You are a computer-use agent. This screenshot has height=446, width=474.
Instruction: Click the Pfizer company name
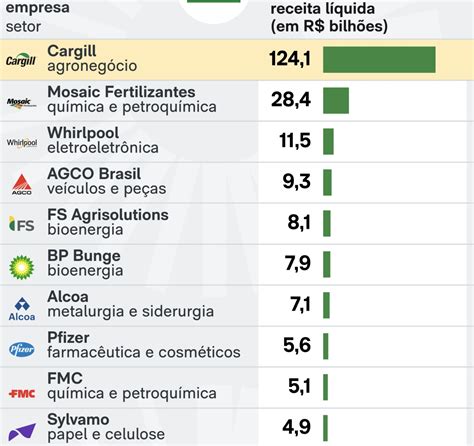68,338
